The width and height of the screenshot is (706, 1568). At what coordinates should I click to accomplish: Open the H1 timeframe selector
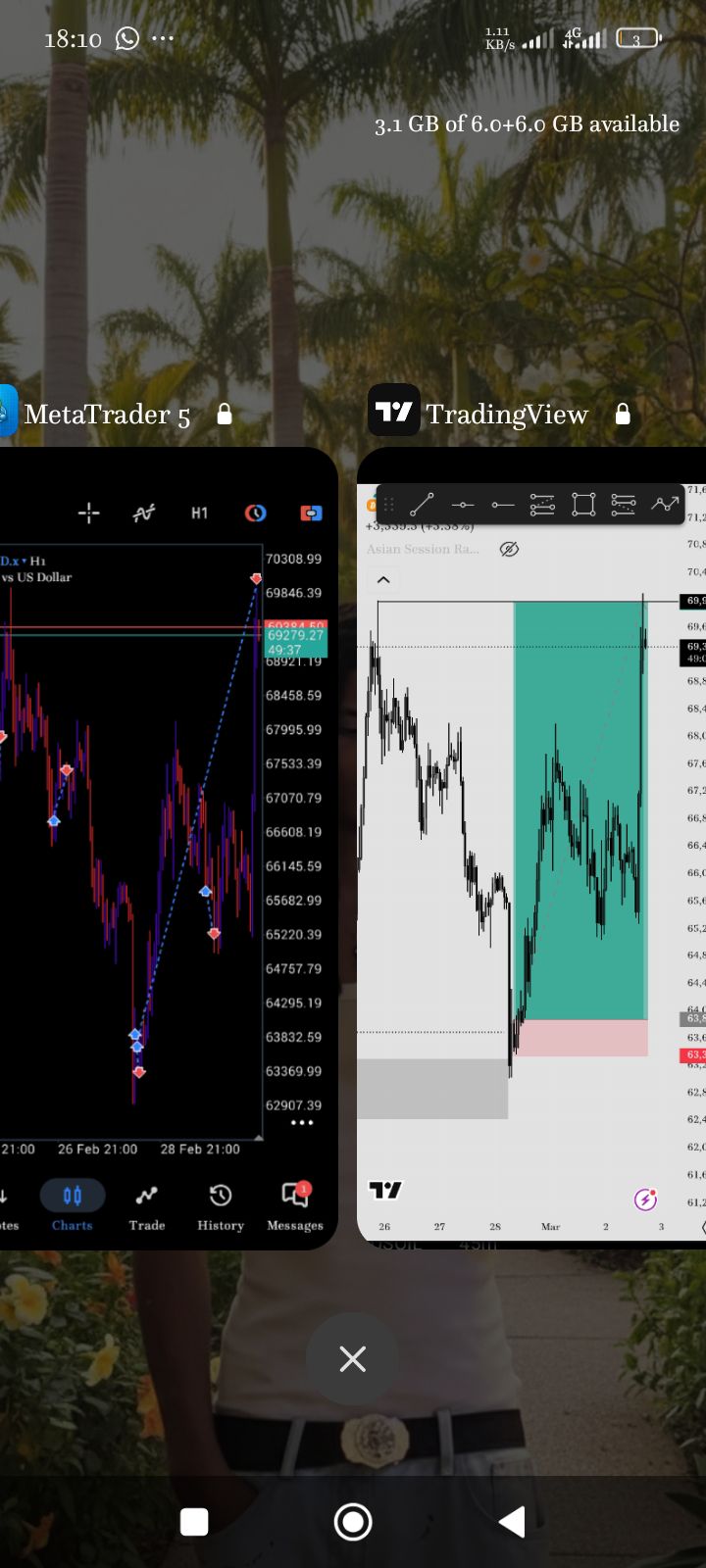pos(199,514)
